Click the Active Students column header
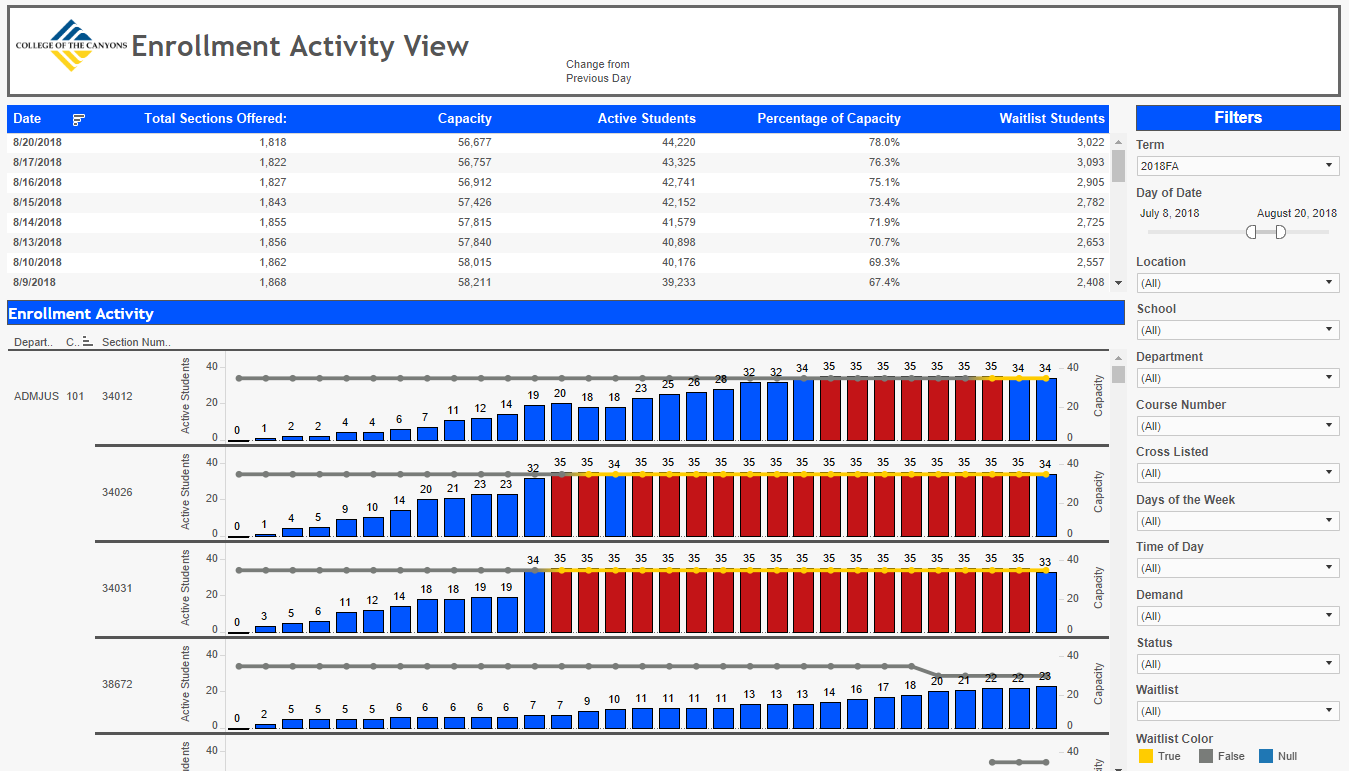The width and height of the screenshot is (1352, 771). point(647,119)
